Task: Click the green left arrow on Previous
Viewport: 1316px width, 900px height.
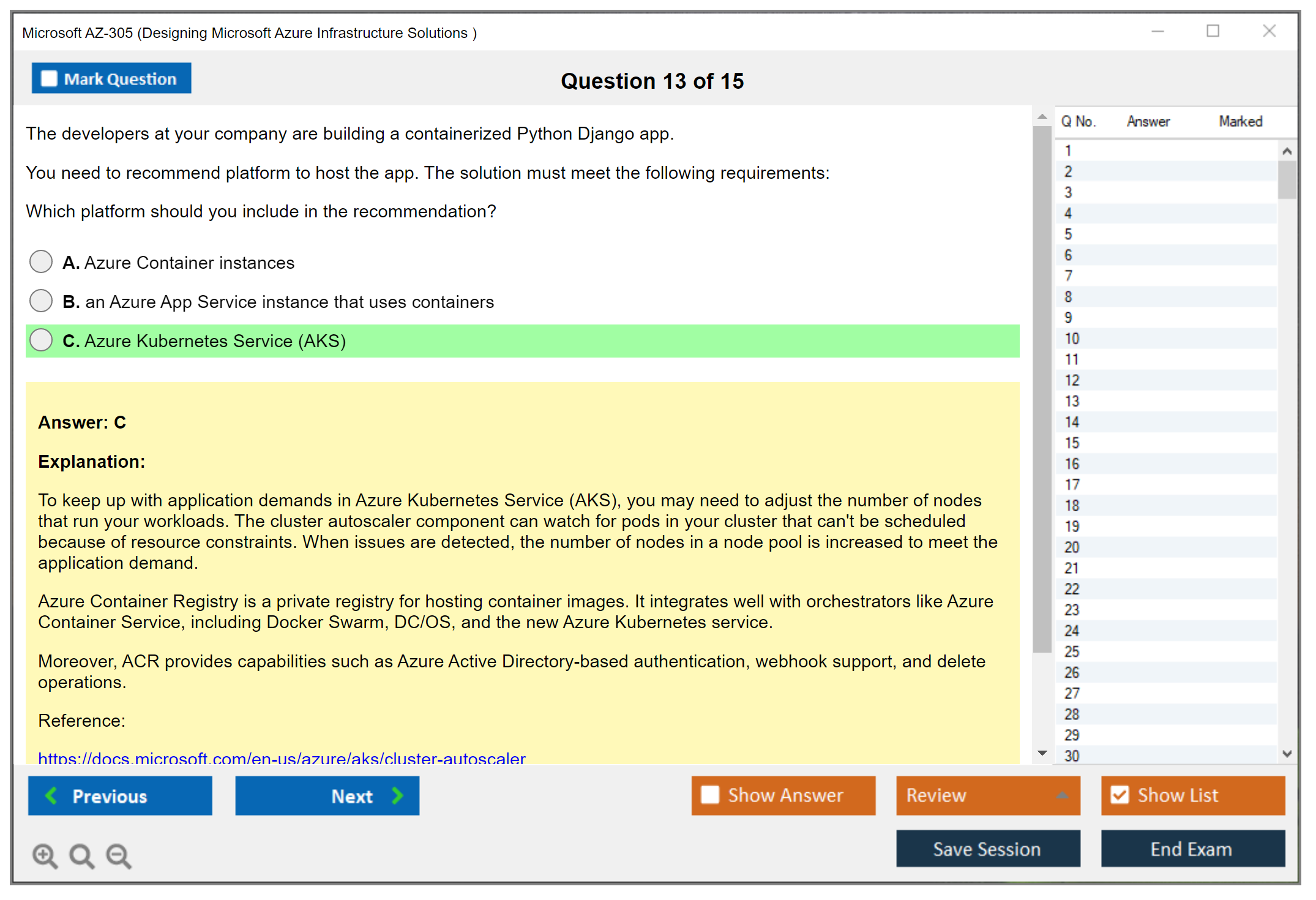Action: point(51,795)
